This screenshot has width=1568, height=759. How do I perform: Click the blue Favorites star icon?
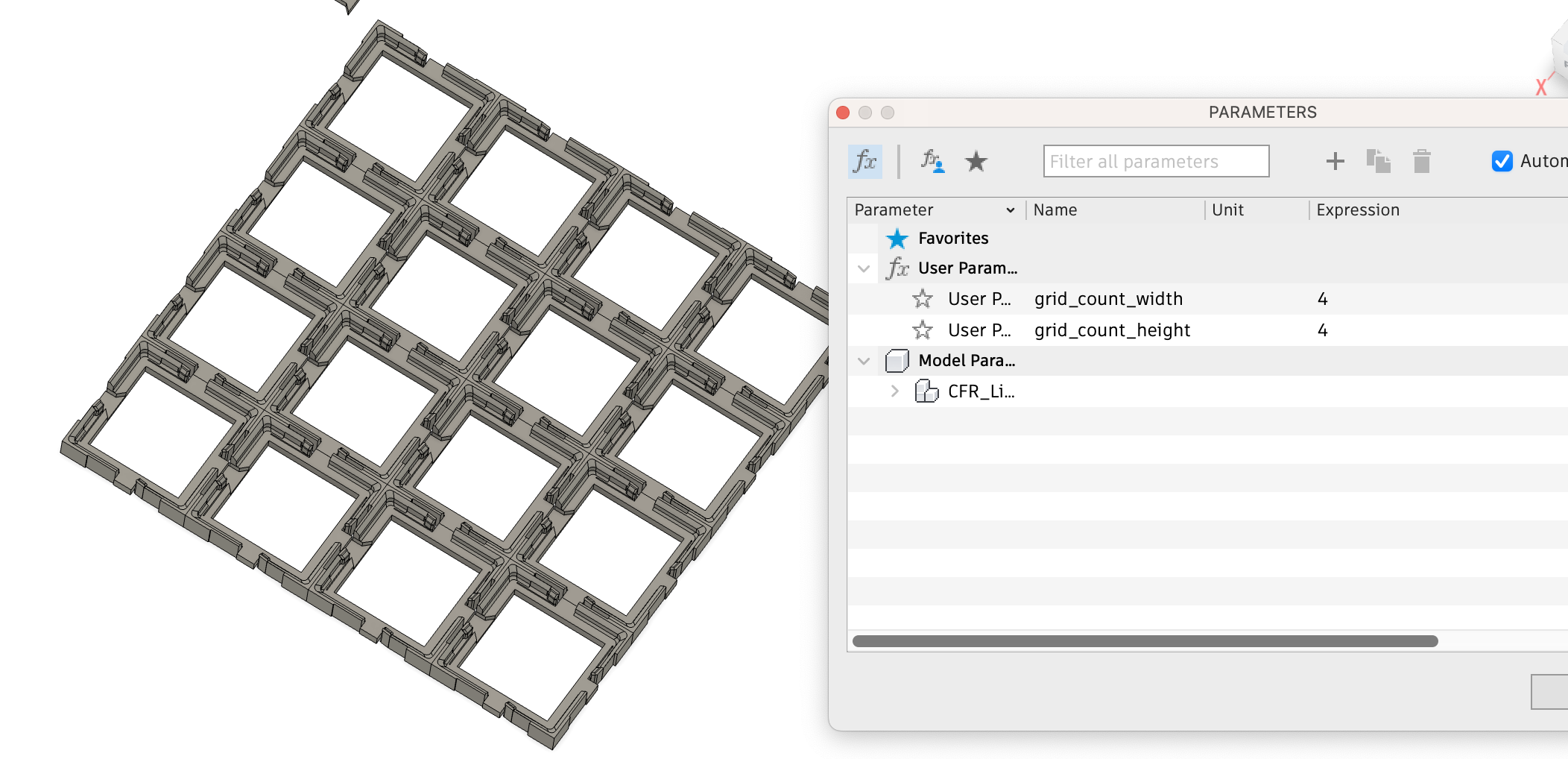(x=897, y=239)
